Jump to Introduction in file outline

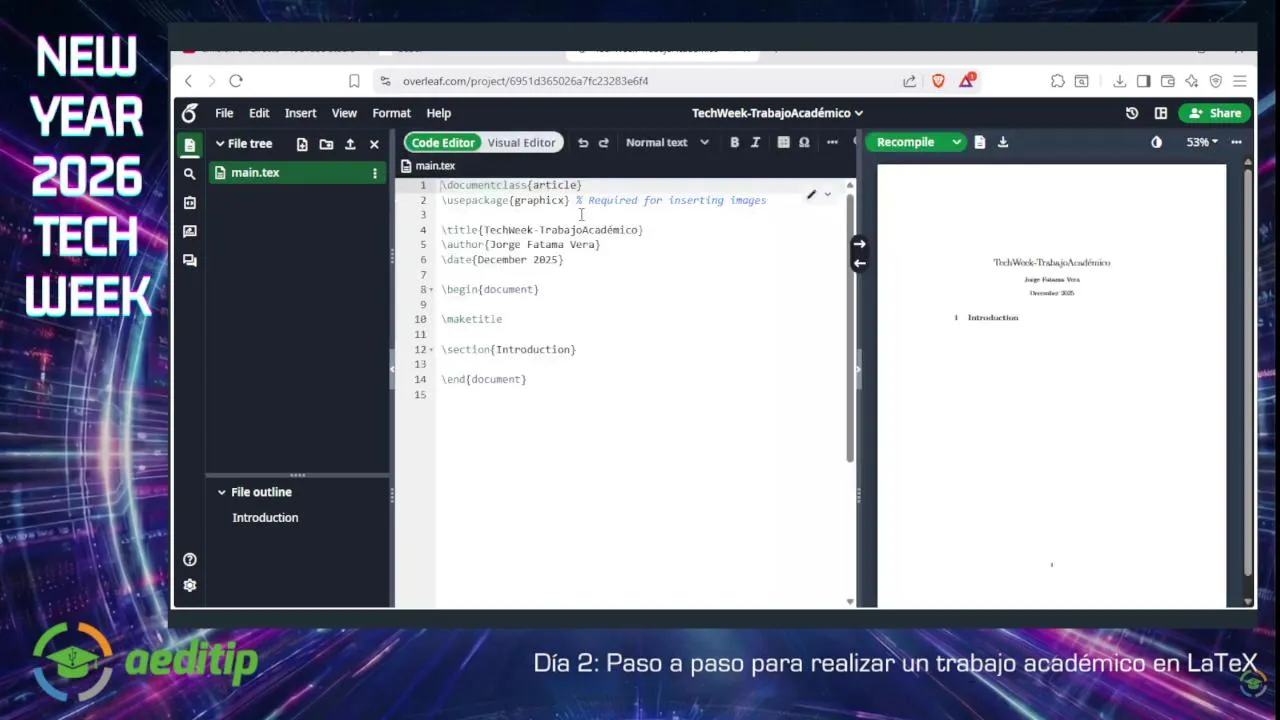(265, 518)
